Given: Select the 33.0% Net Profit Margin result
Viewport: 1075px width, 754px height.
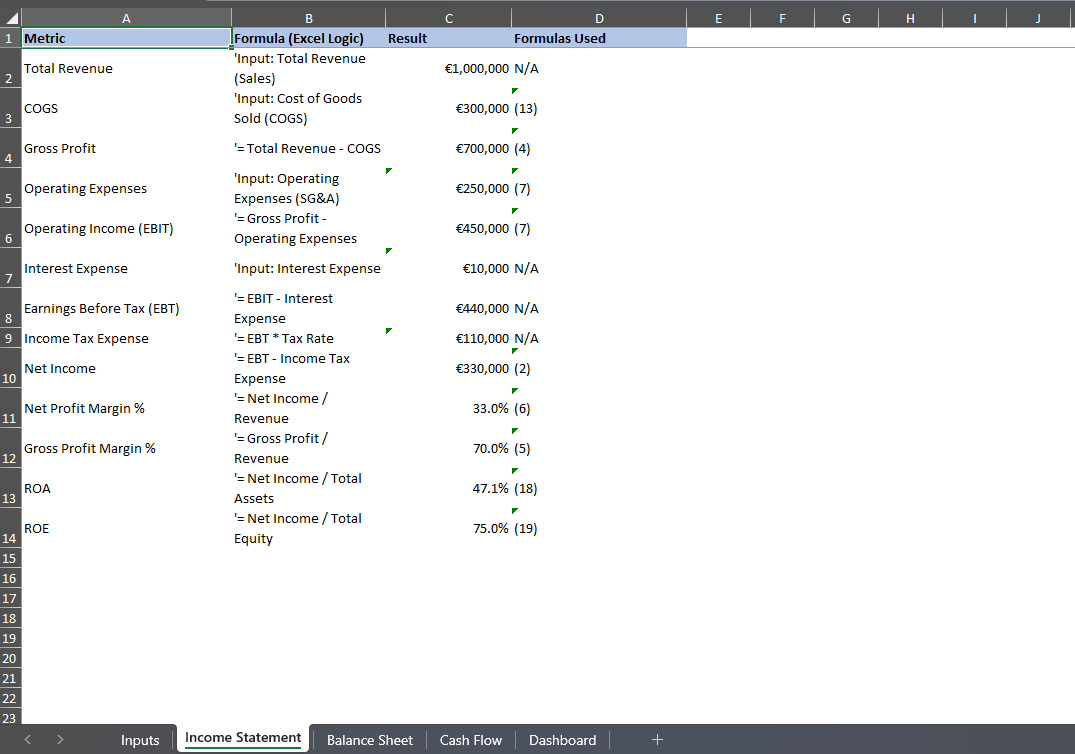Looking at the screenshot, I should pyautogui.click(x=448, y=408).
